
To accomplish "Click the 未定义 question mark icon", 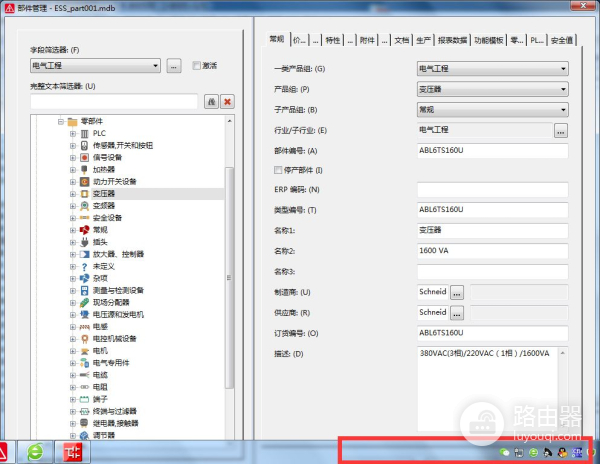I will [x=85, y=267].
